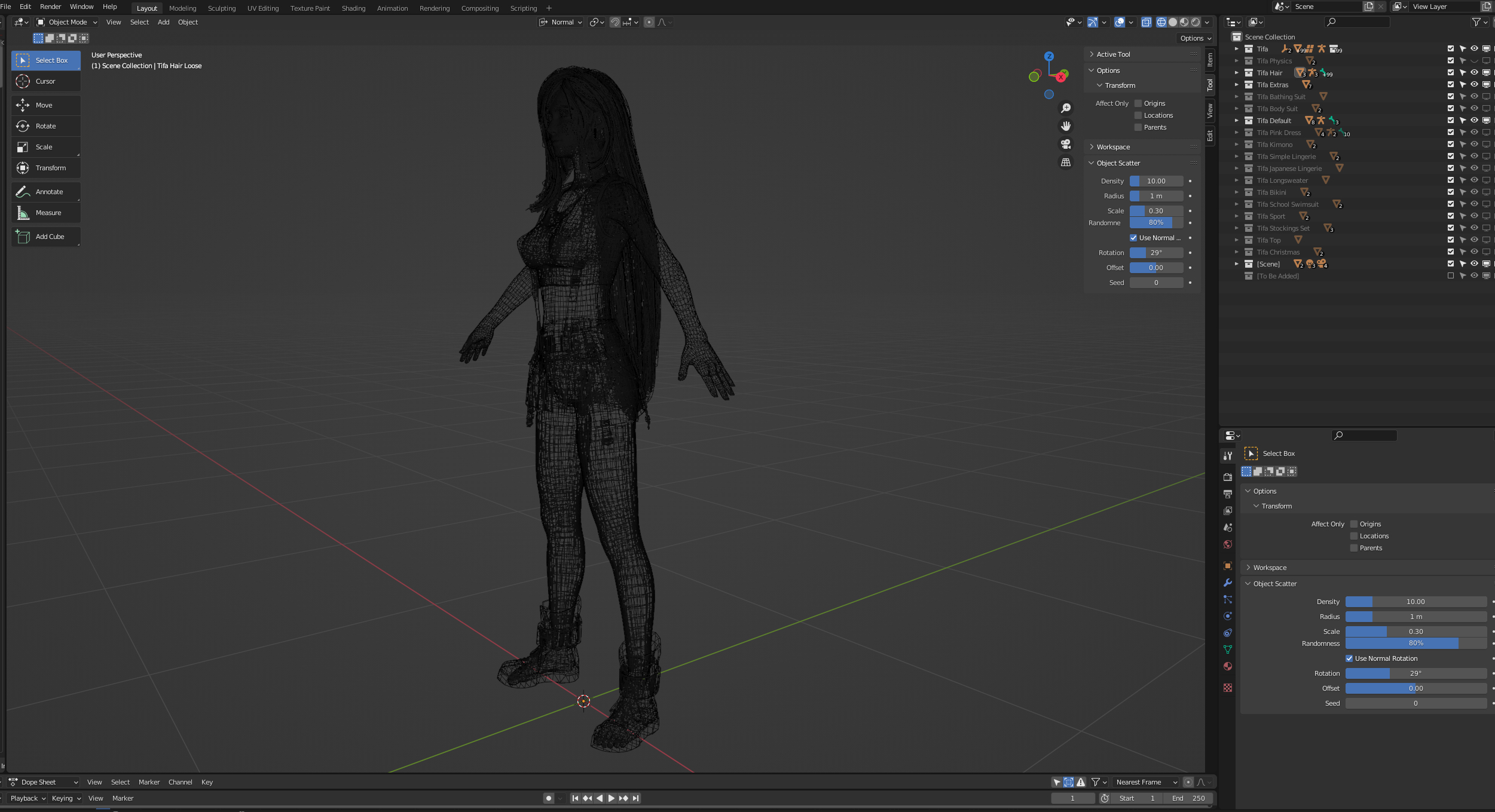Activate the Move tool
The image size is (1495, 812).
tap(45, 105)
